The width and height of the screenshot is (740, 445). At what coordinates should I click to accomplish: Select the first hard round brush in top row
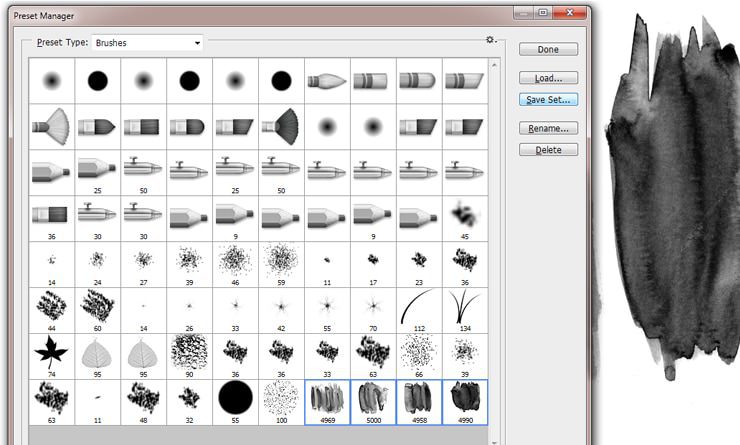click(x=97, y=81)
